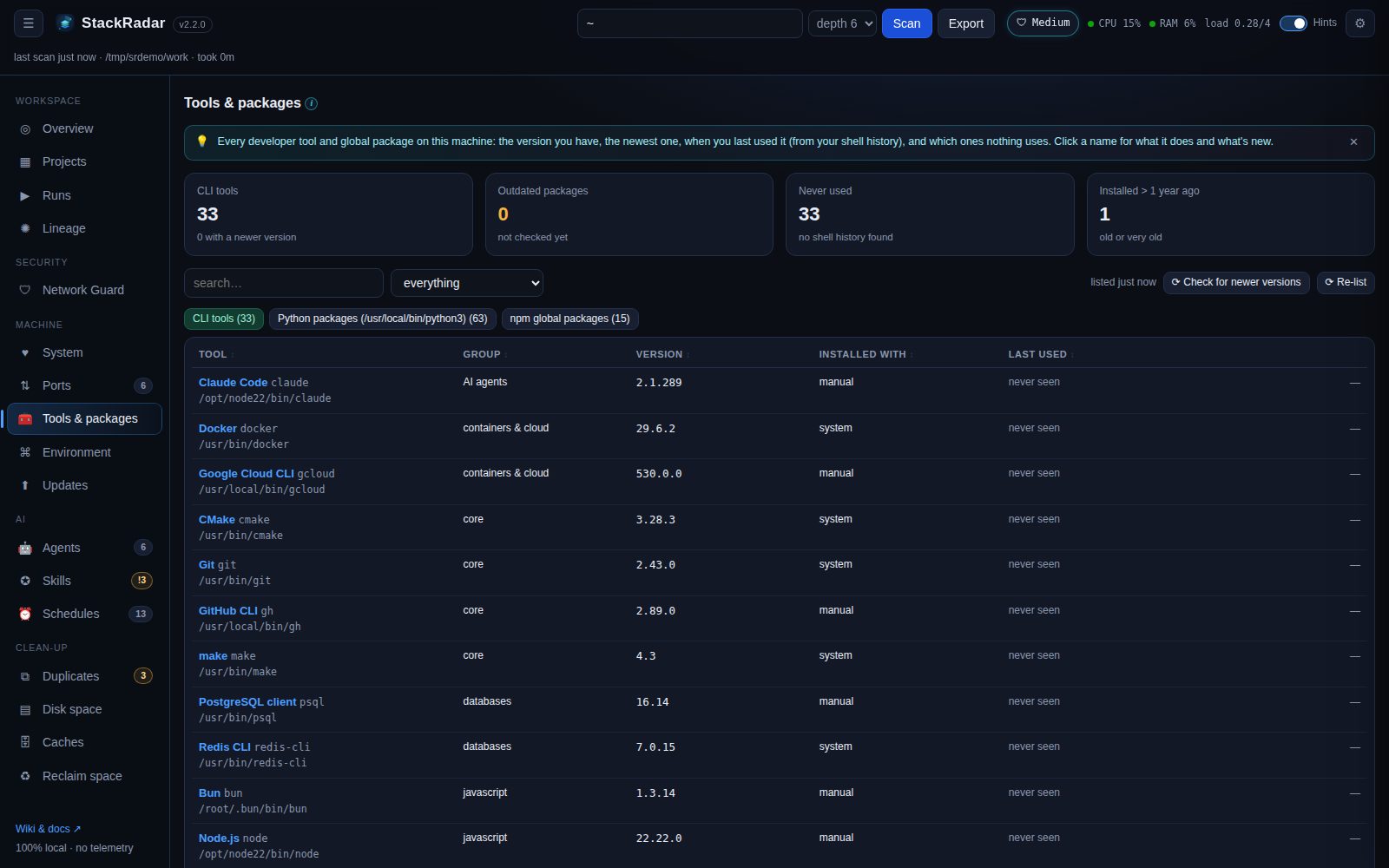Viewport: 1389px width, 868px height.
Task: Open the Wiki & docs link
Action: pyautogui.click(x=48, y=829)
